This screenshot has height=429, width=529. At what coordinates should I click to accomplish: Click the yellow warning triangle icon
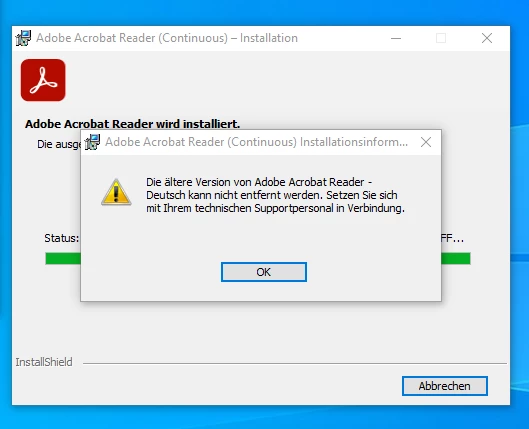click(x=116, y=192)
